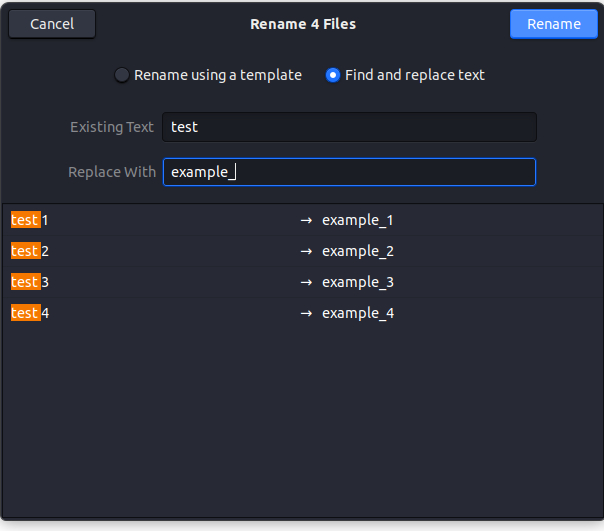Click the arrow icon before example_2
This screenshot has width=604, height=531.
pos(306,251)
